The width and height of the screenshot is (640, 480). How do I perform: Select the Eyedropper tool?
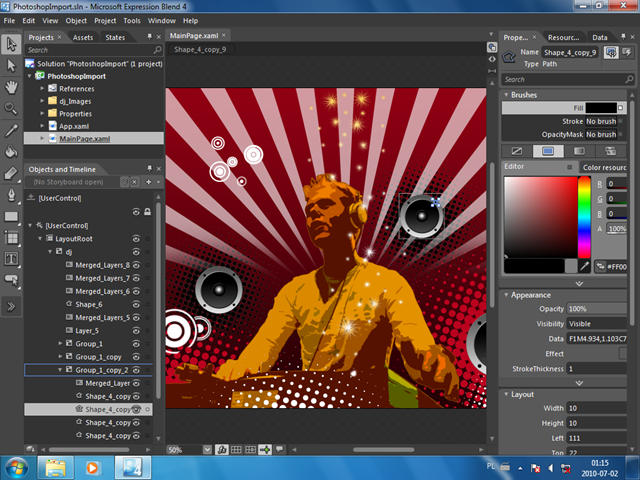(11, 131)
